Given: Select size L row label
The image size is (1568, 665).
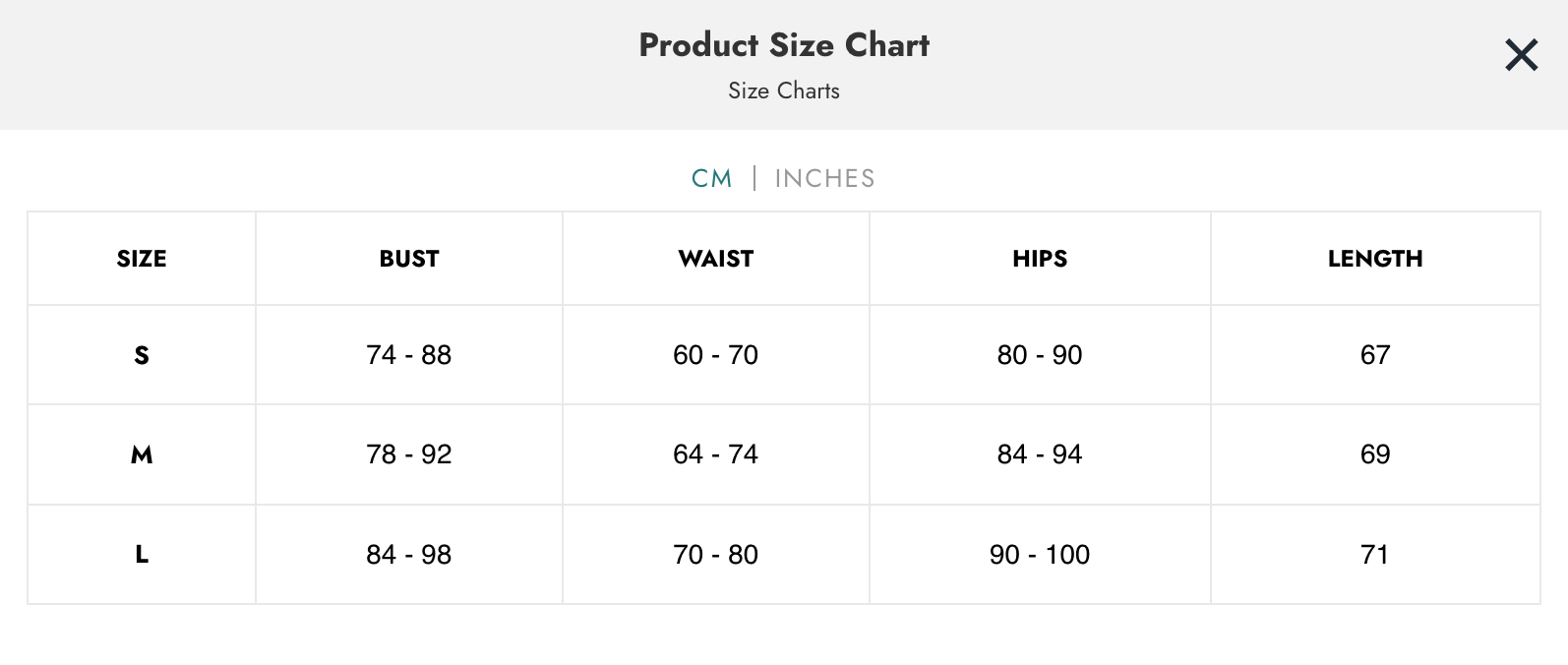Looking at the screenshot, I should [141, 554].
